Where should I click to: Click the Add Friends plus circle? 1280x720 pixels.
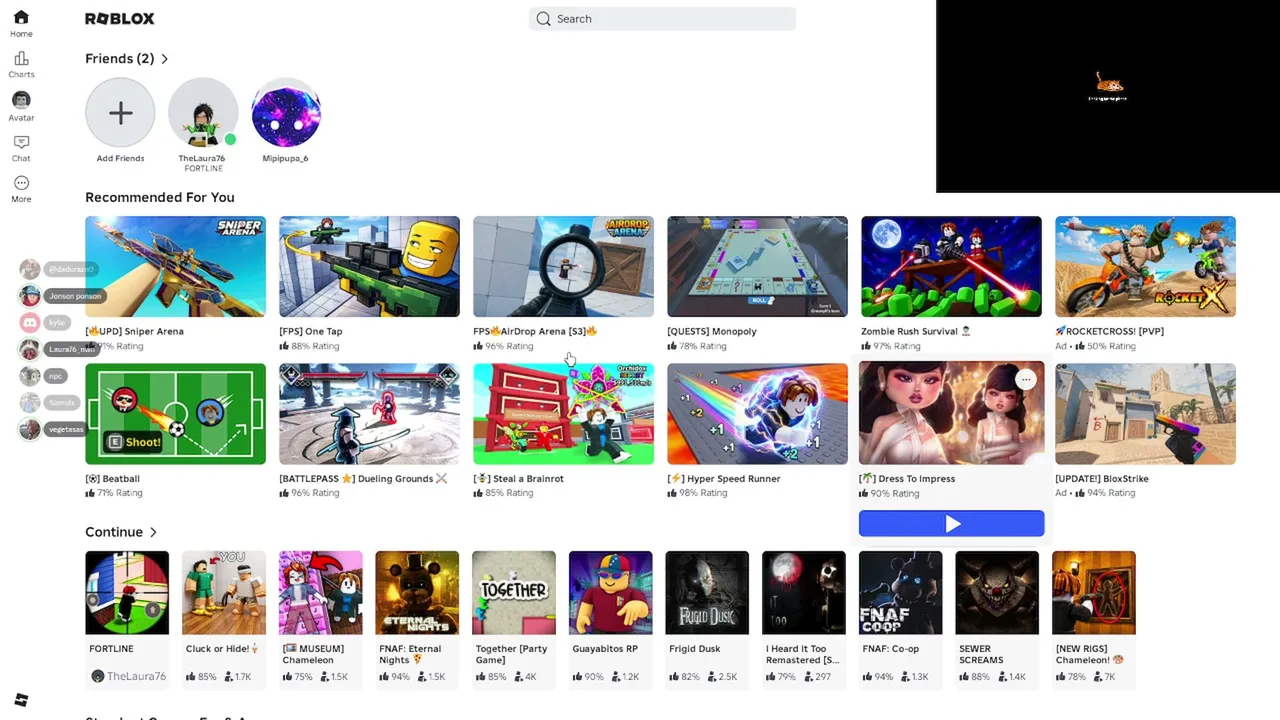[x=120, y=113]
